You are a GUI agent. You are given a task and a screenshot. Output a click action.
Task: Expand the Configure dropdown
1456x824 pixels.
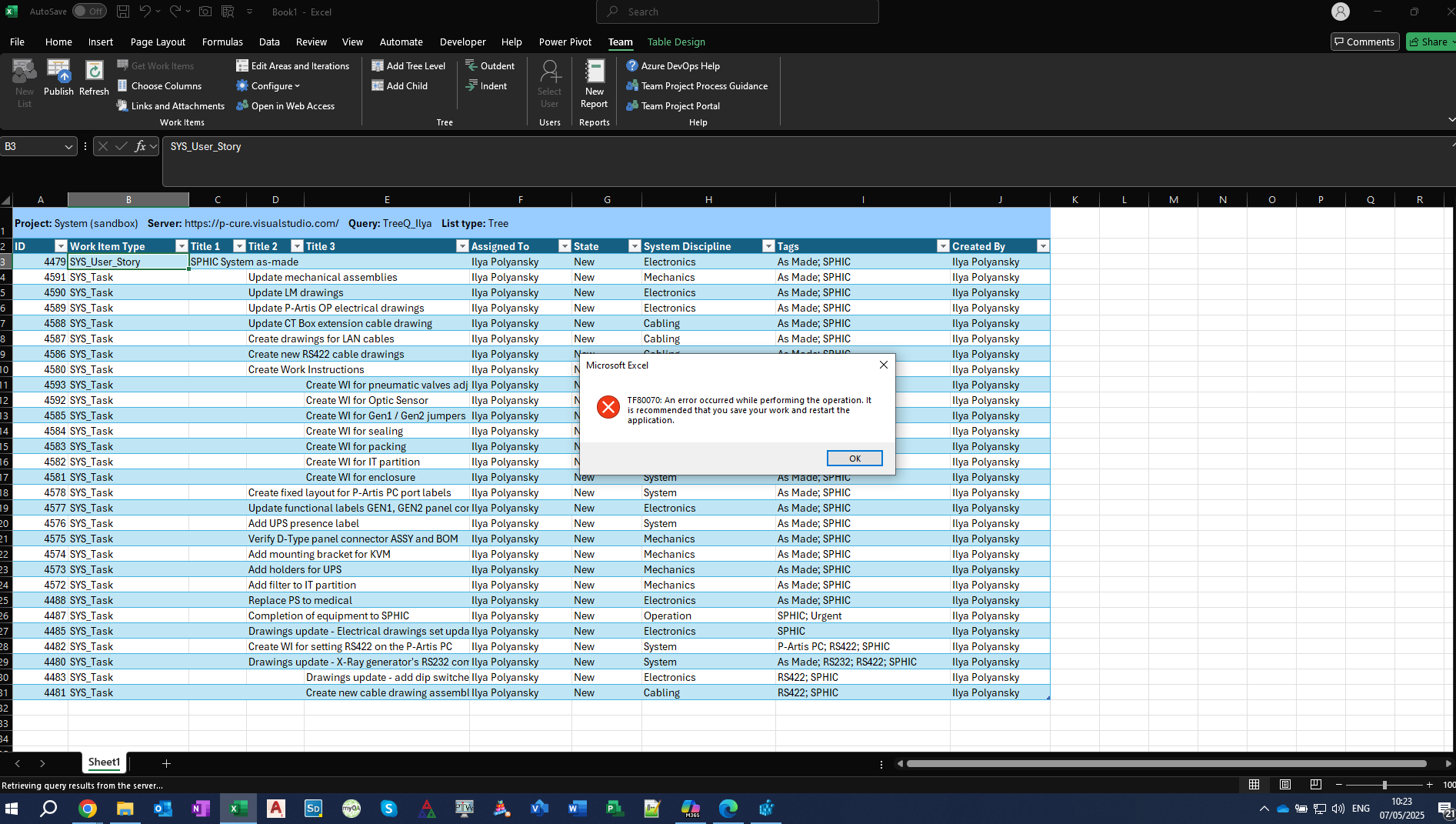(268, 86)
